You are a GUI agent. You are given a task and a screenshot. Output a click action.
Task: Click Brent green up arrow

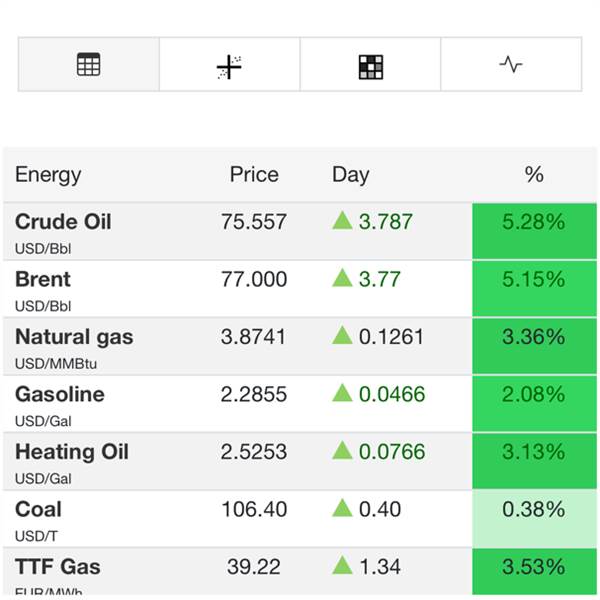(342, 279)
